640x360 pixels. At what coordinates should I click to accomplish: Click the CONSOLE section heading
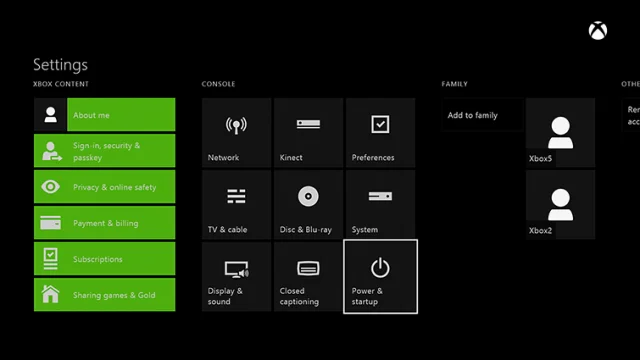(218, 84)
